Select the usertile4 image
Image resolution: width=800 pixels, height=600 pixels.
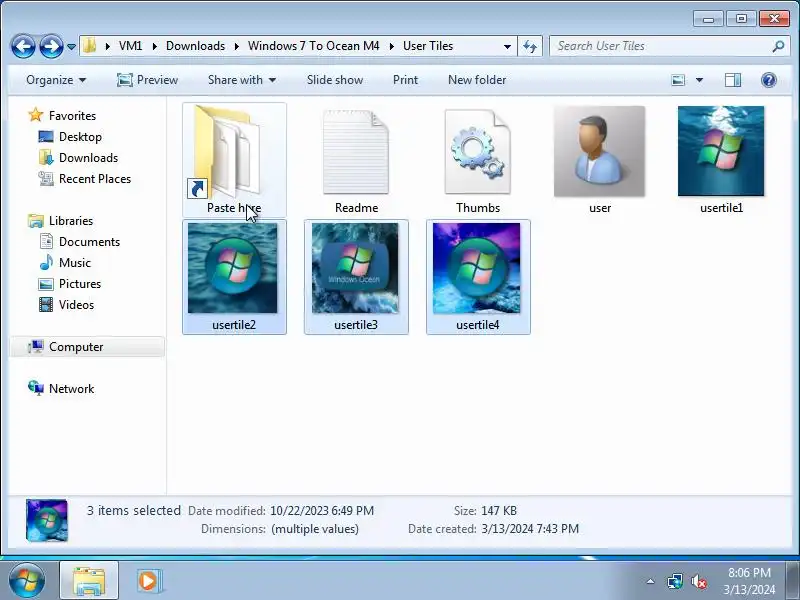pyautogui.click(x=478, y=277)
